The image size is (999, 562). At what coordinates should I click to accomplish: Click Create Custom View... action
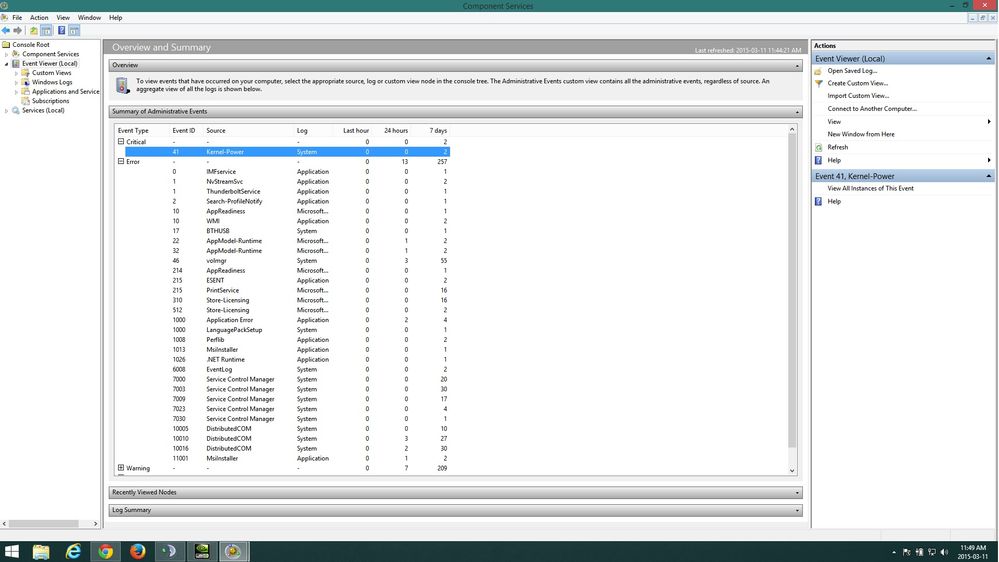[858, 83]
